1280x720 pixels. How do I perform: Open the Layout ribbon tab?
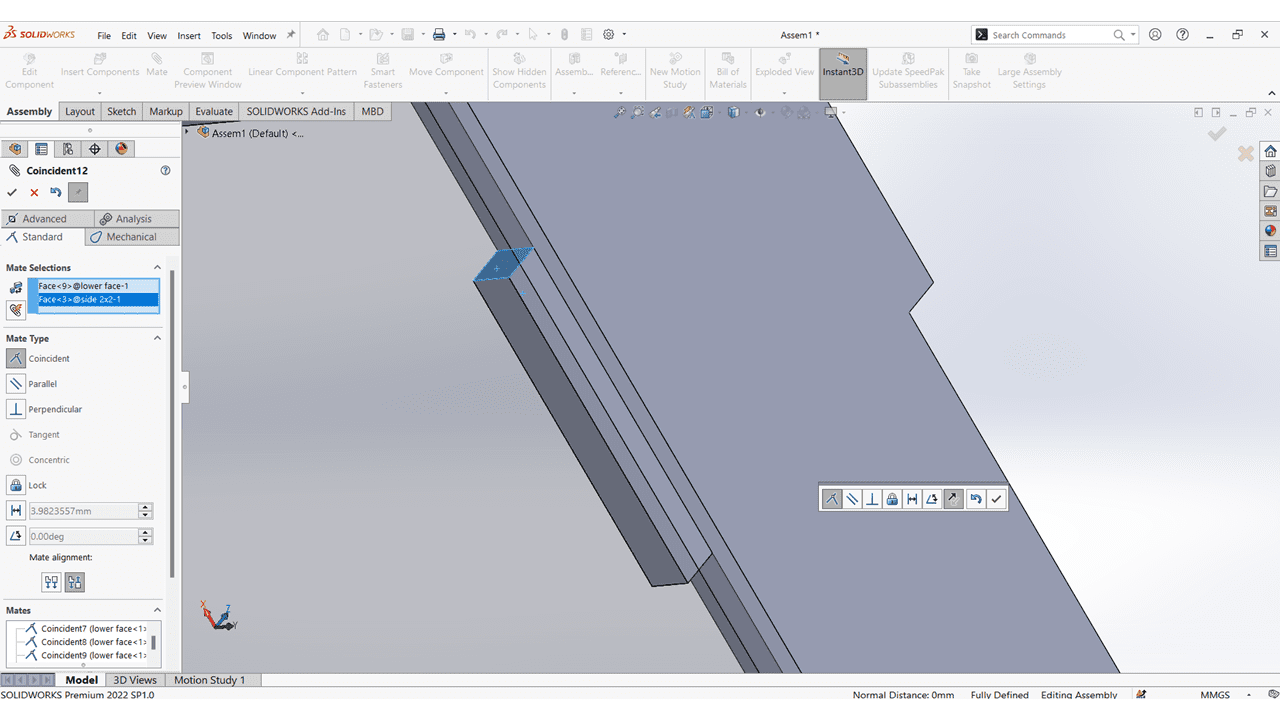pyautogui.click(x=80, y=111)
